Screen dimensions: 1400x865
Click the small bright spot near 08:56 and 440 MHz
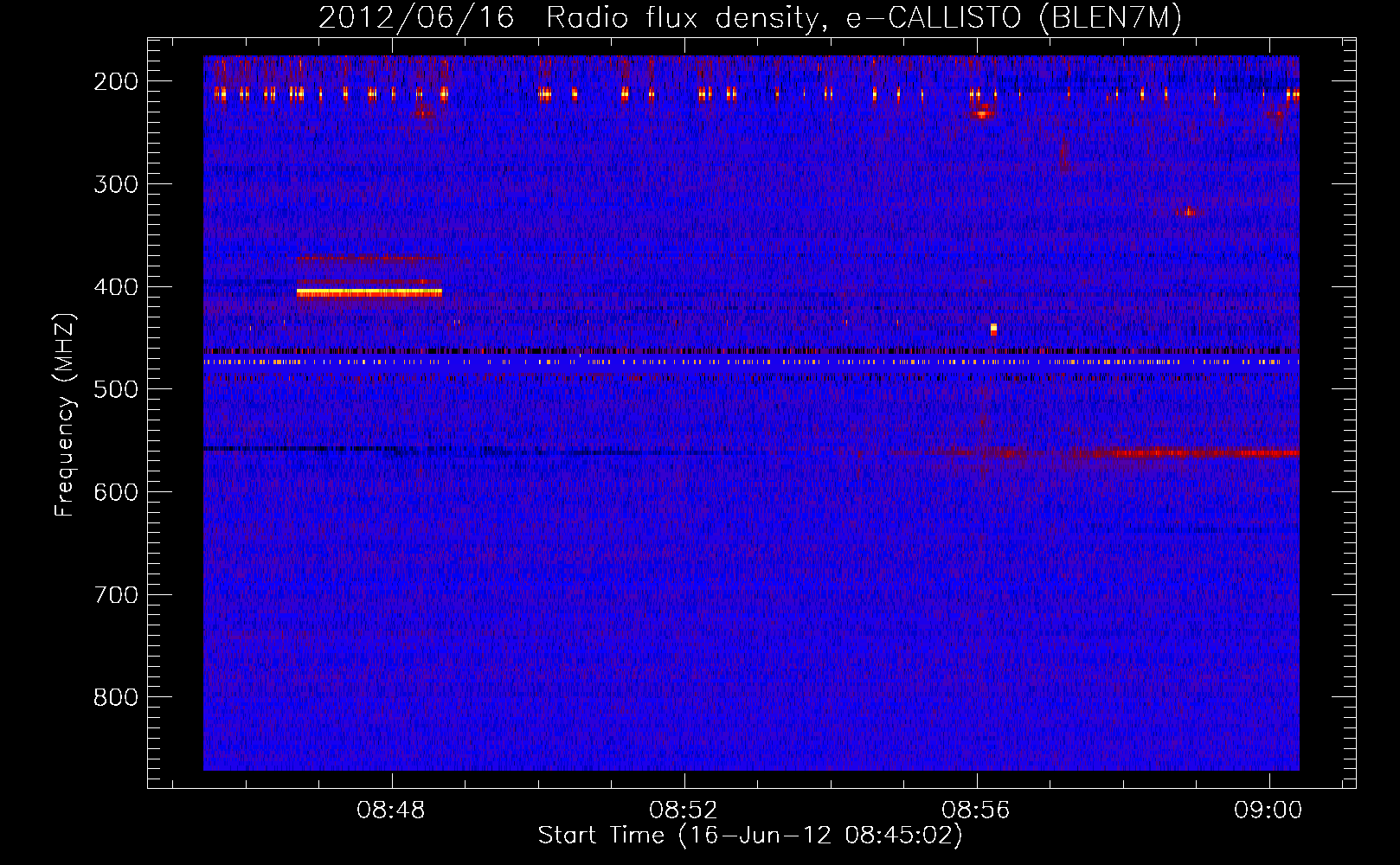(x=993, y=329)
